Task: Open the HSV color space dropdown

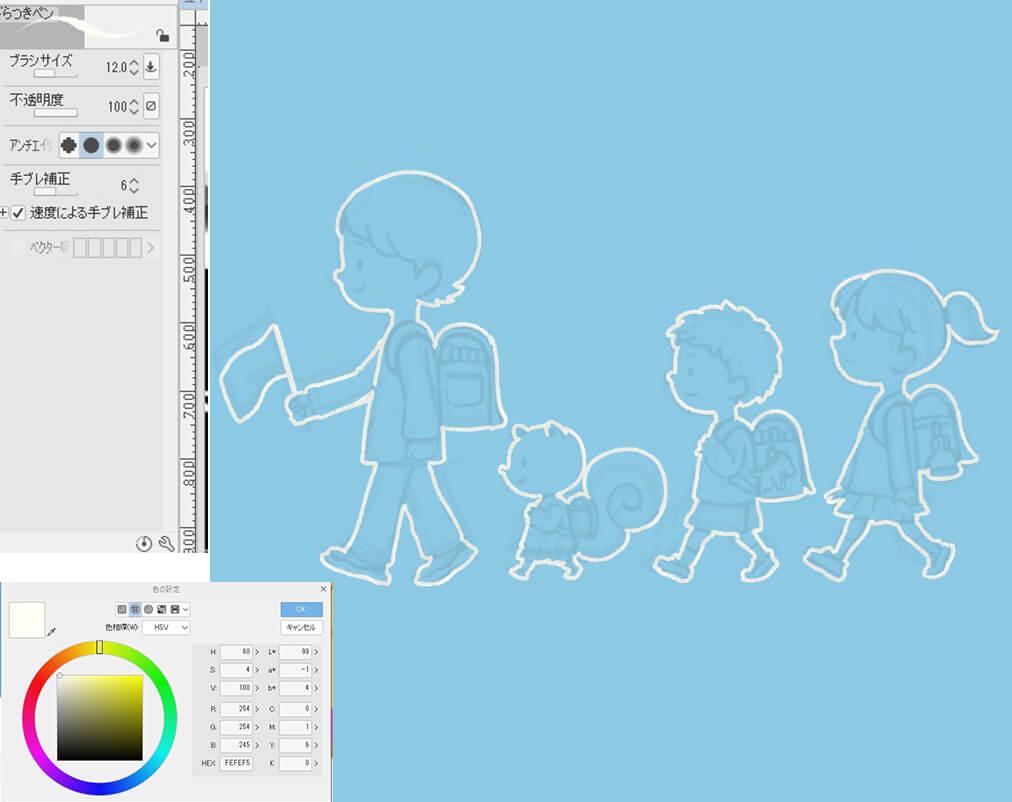Action: [x=165, y=627]
